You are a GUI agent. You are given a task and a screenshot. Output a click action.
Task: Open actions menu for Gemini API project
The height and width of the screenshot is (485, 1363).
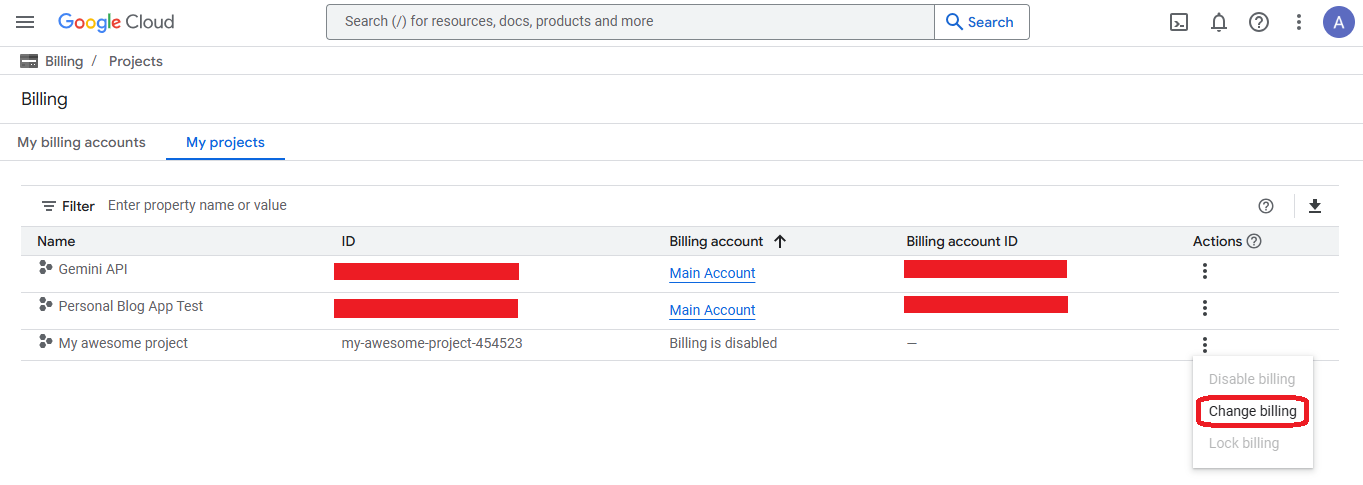point(1205,271)
